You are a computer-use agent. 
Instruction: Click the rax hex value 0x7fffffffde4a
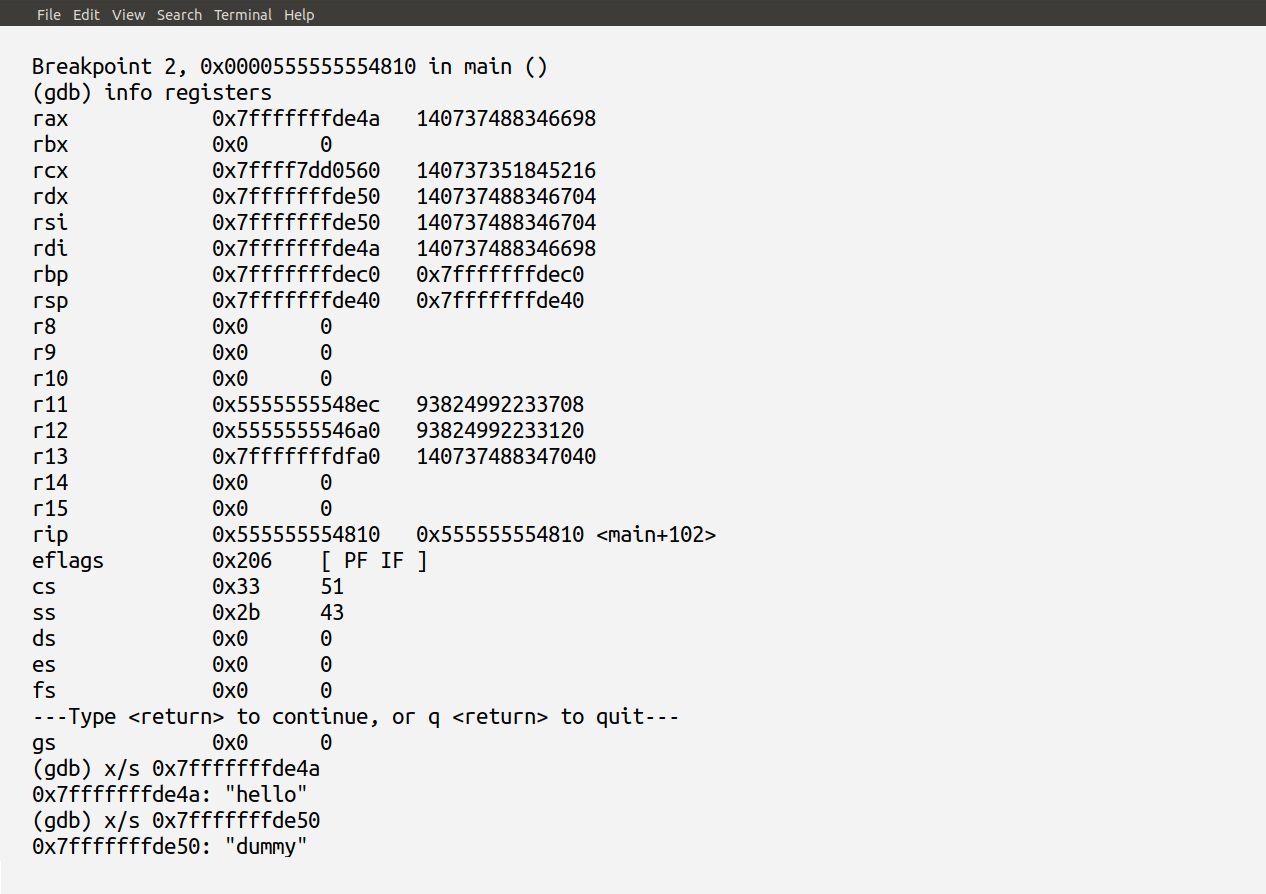(296, 119)
